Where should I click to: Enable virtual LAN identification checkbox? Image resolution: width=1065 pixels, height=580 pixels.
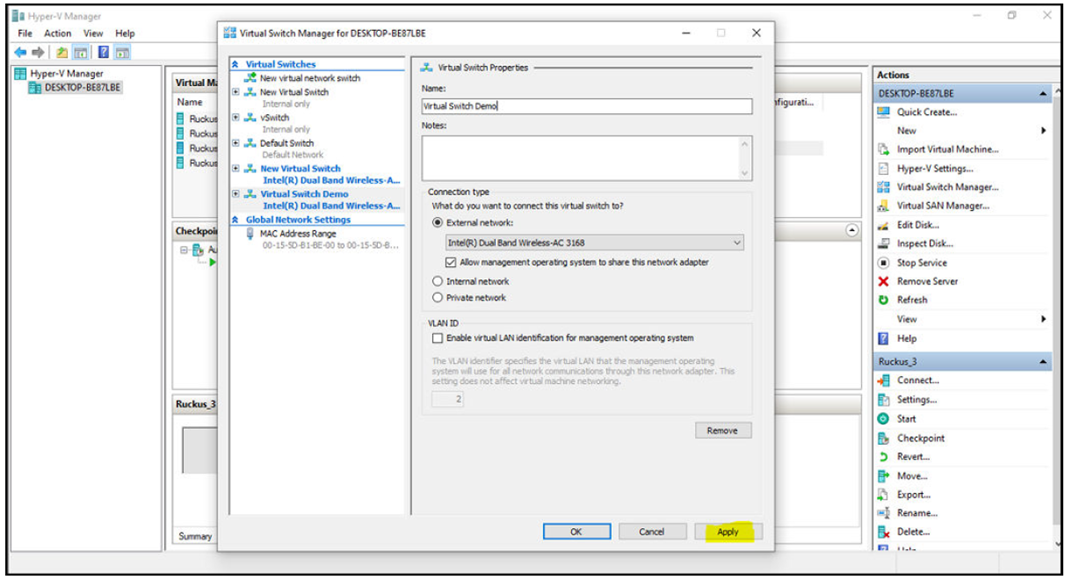click(x=437, y=338)
